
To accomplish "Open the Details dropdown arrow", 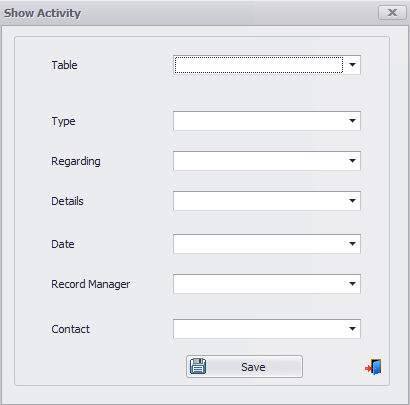I will point(352,201).
